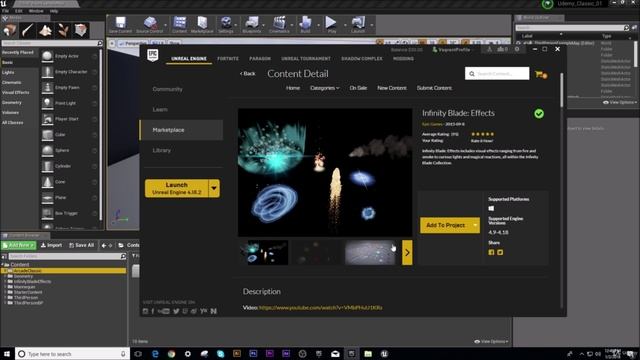Go Back from Content Detail page
The width and height of the screenshot is (640, 360).
[x=247, y=73]
